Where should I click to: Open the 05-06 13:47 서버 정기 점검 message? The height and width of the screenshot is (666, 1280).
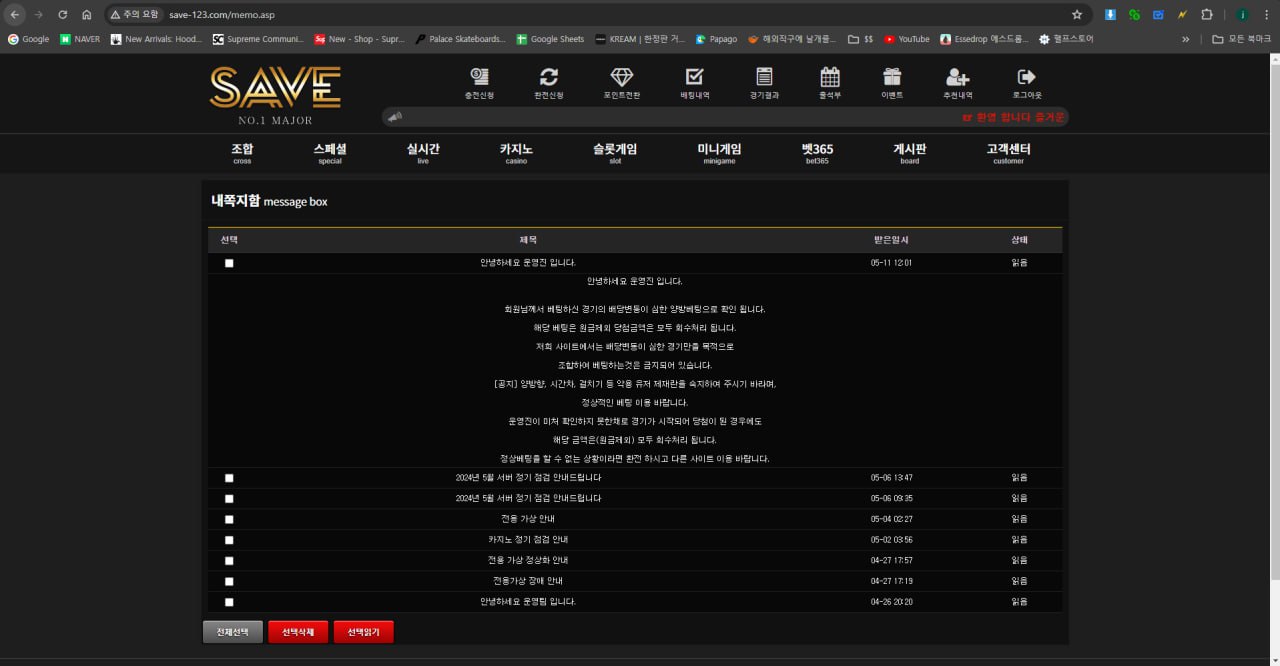point(528,478)
